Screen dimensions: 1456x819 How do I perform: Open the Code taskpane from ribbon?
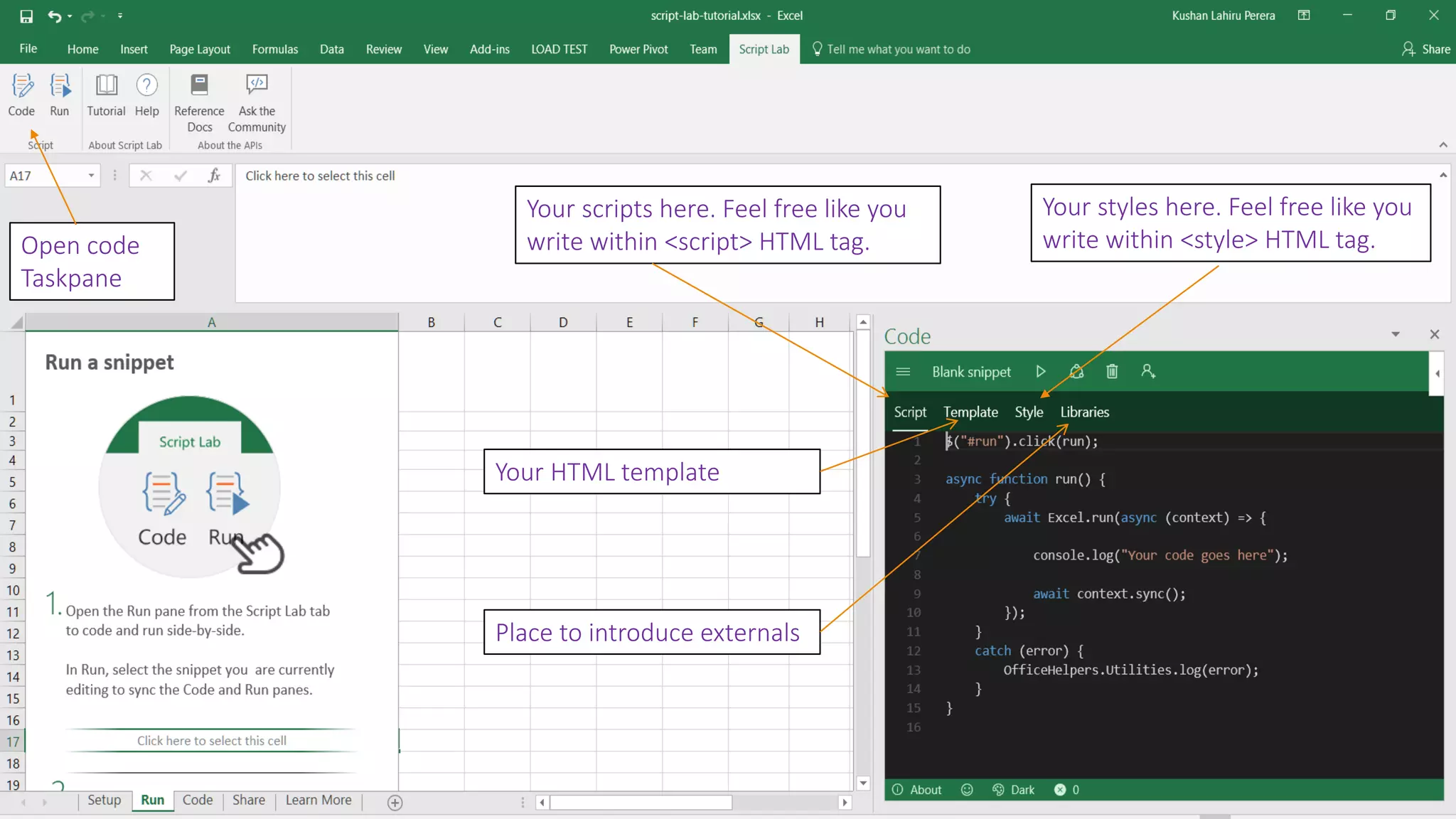pos(21,95)
